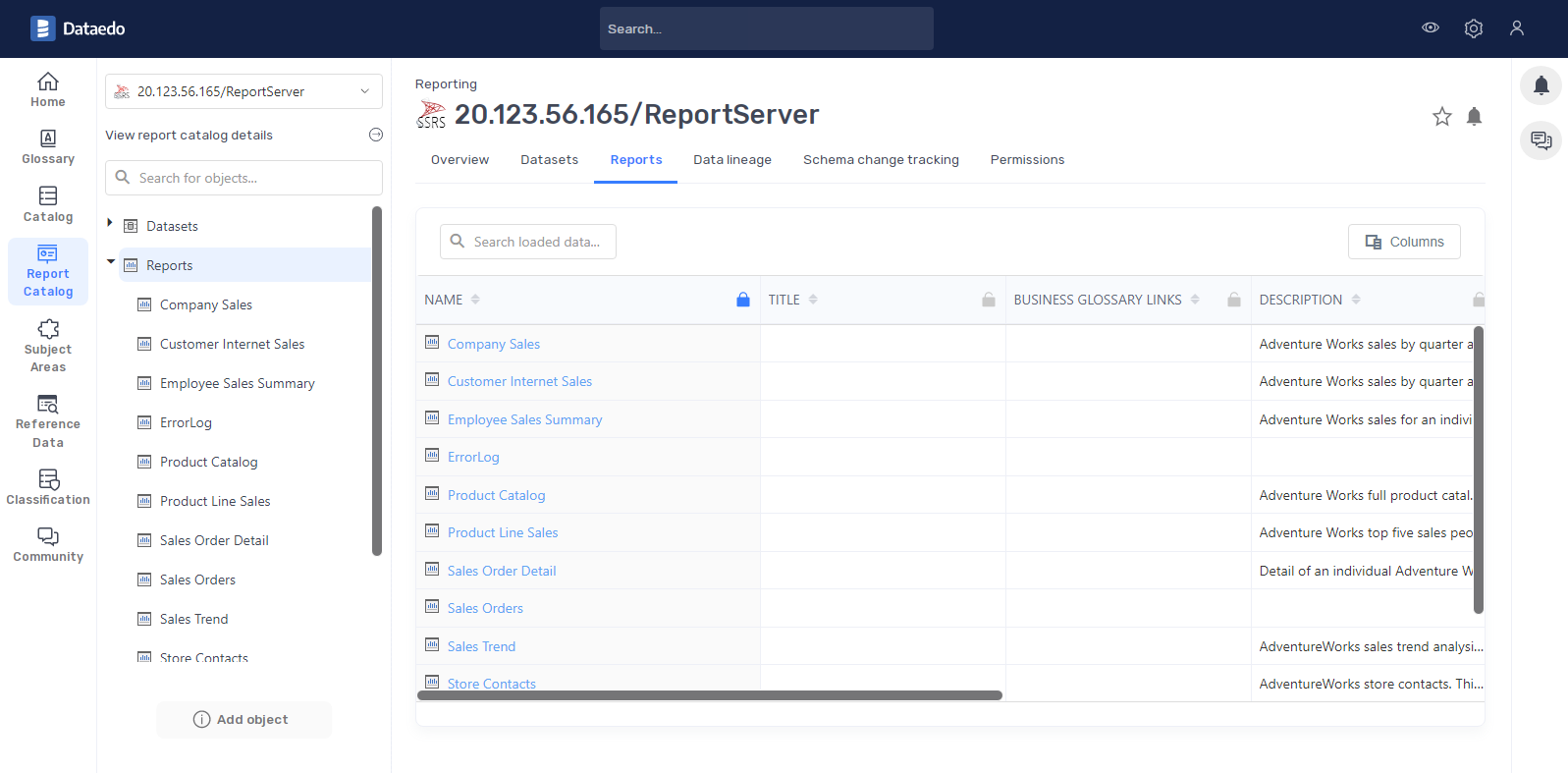
Task: Open the Classification section
Action: 48,487
